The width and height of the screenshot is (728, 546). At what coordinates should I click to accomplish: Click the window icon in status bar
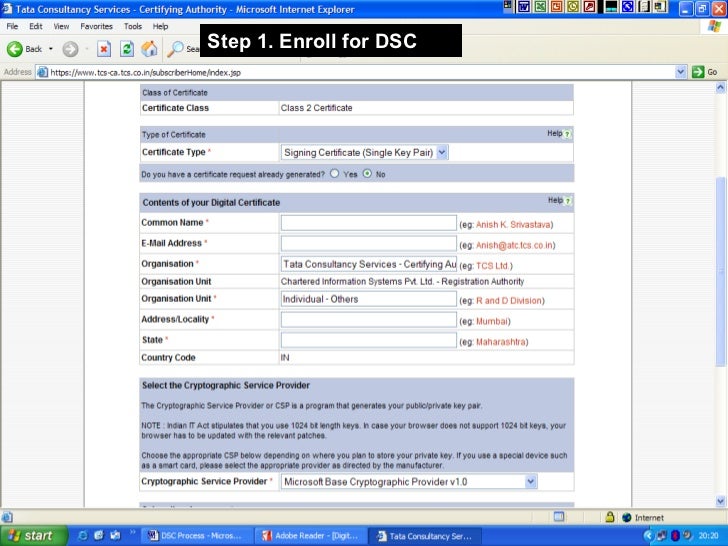pyautogui.click(x=559, y=517)
